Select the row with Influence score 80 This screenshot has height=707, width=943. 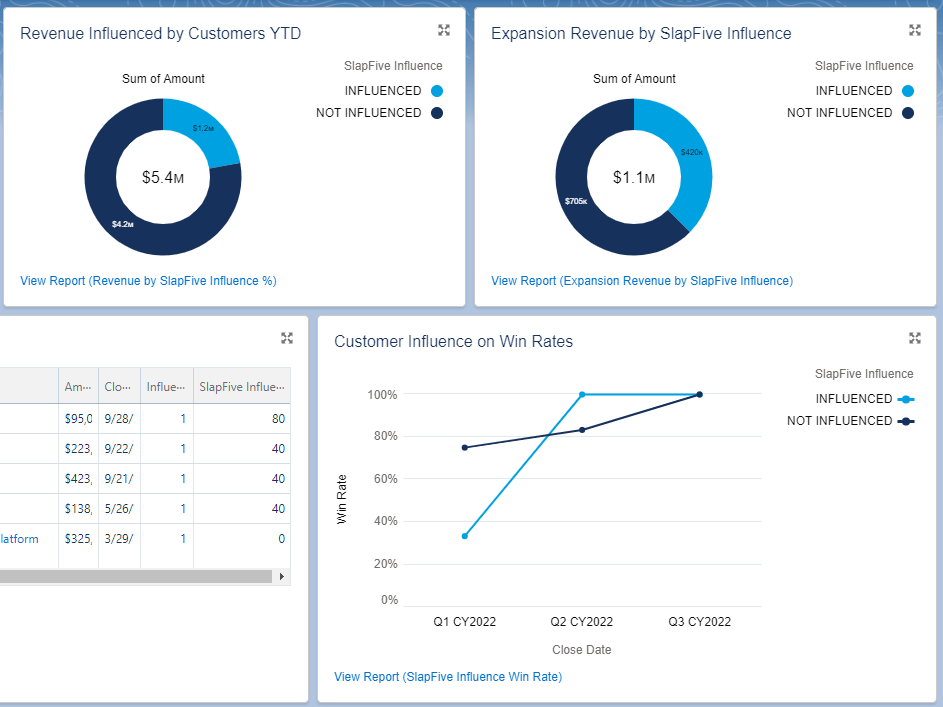pyautogui.click(x=150, y=418)
